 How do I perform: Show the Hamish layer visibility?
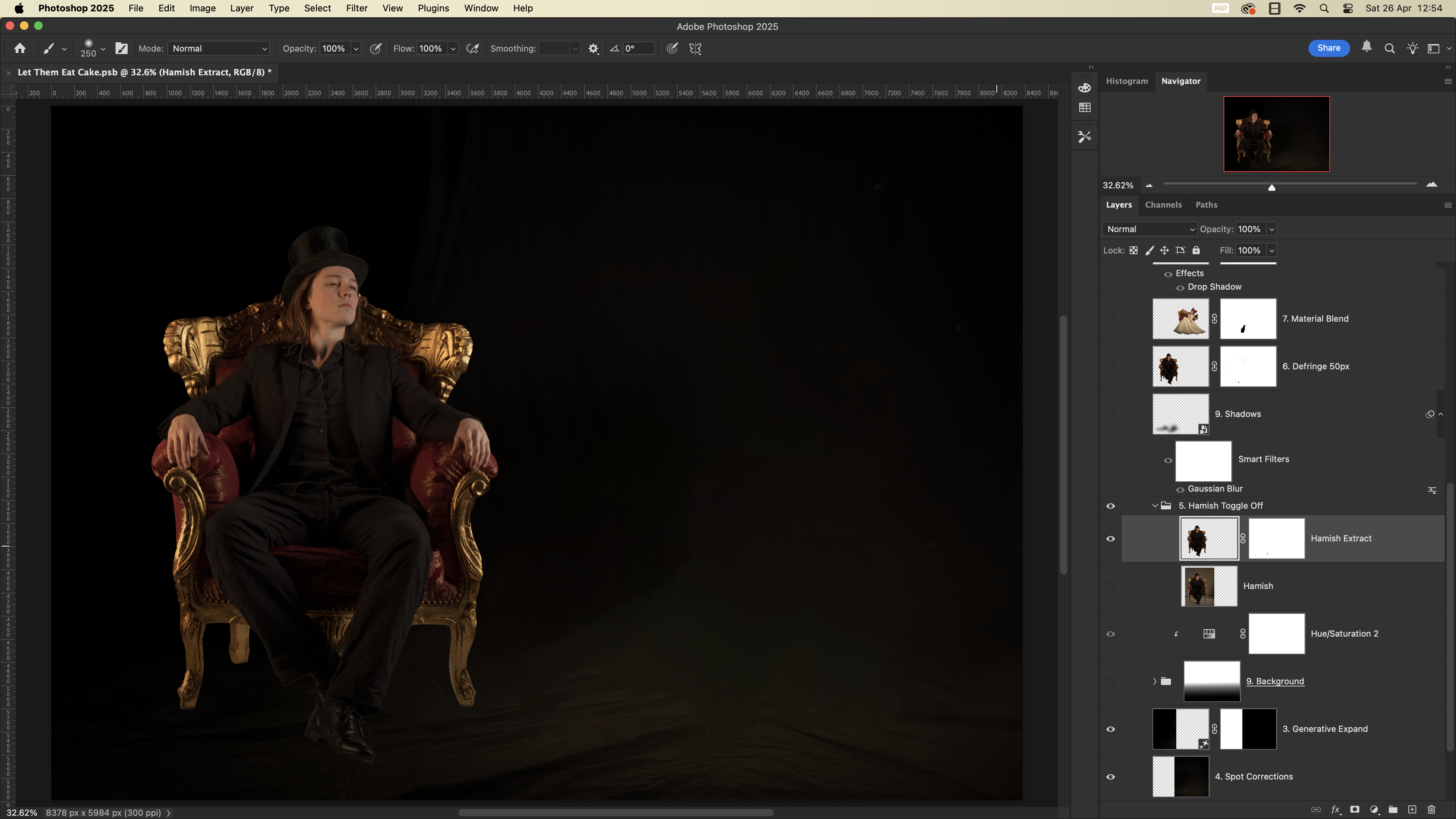pos(1110,586)
